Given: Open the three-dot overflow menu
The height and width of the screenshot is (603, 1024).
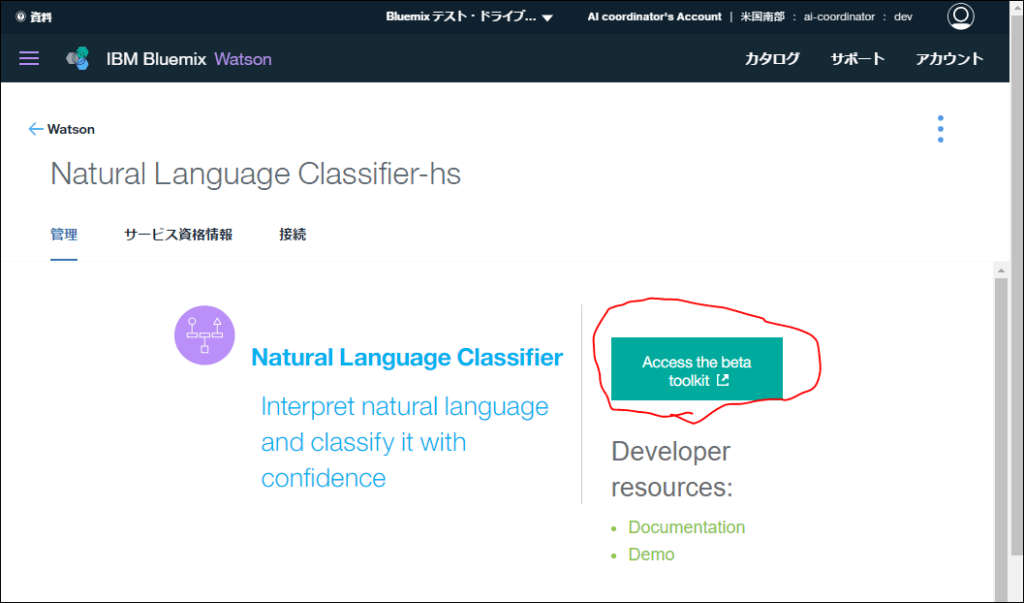Looking at the screenshot, I should click(940, 129).
